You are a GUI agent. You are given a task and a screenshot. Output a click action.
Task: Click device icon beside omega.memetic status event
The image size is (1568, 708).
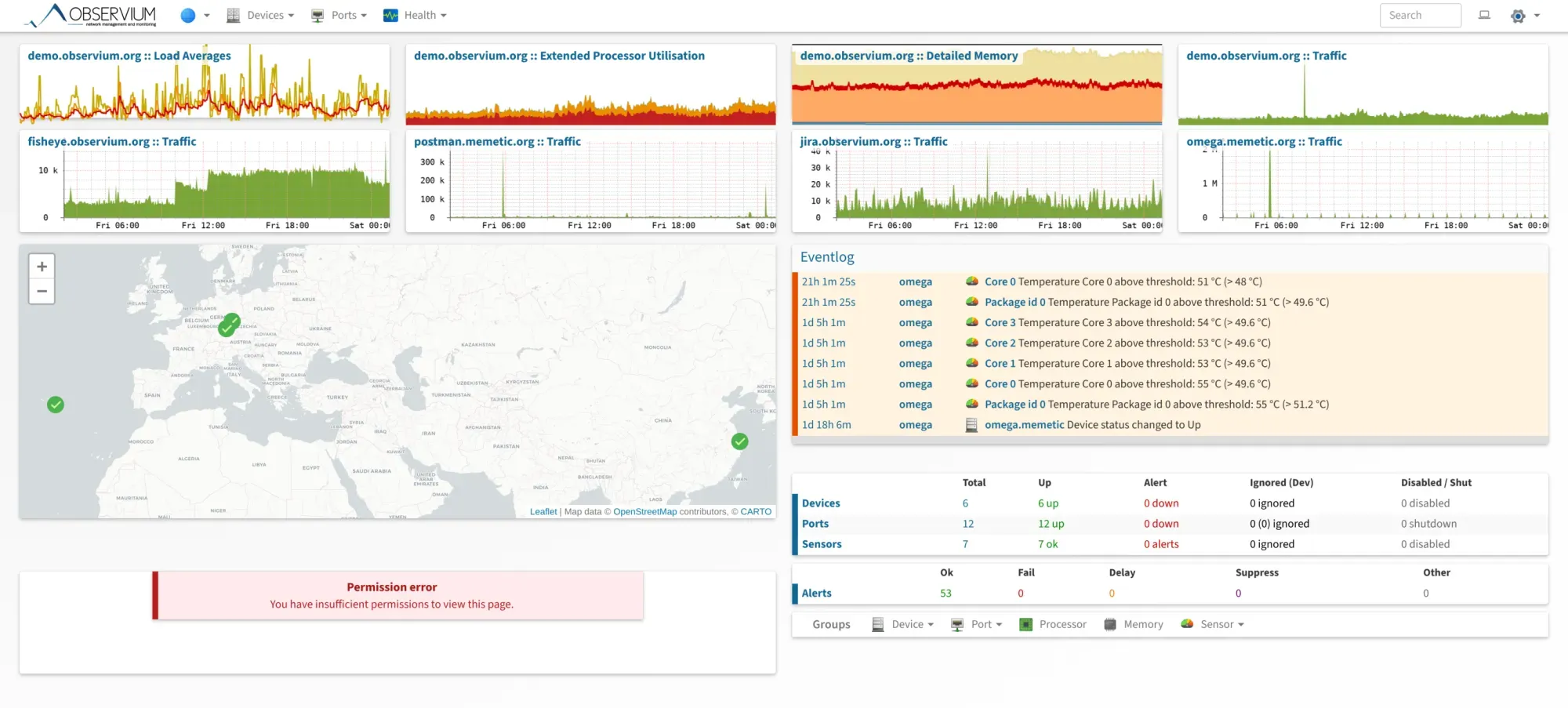tap(971, 425)
